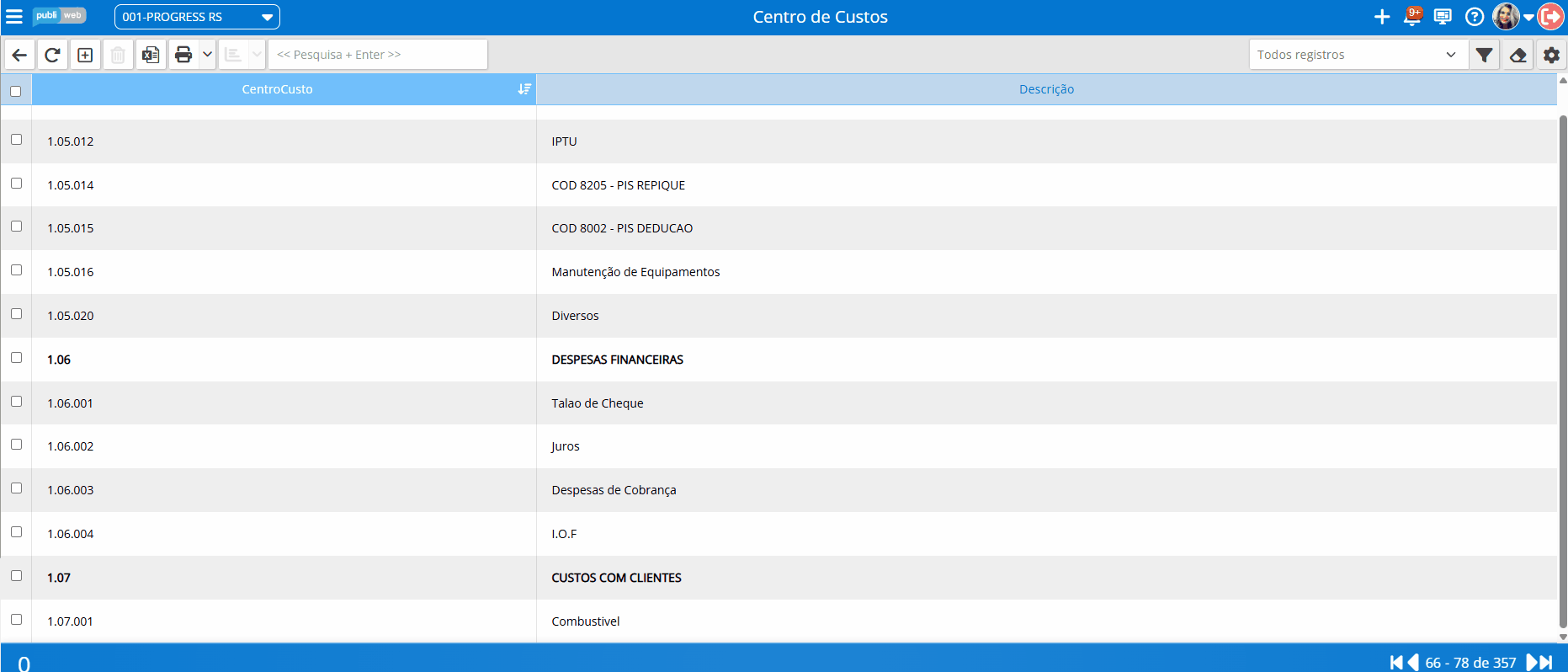Viewport: 1568px width, 672px height.
Task: Check the row 1.06.001 checkbox
Action: [x=16, y=402]
